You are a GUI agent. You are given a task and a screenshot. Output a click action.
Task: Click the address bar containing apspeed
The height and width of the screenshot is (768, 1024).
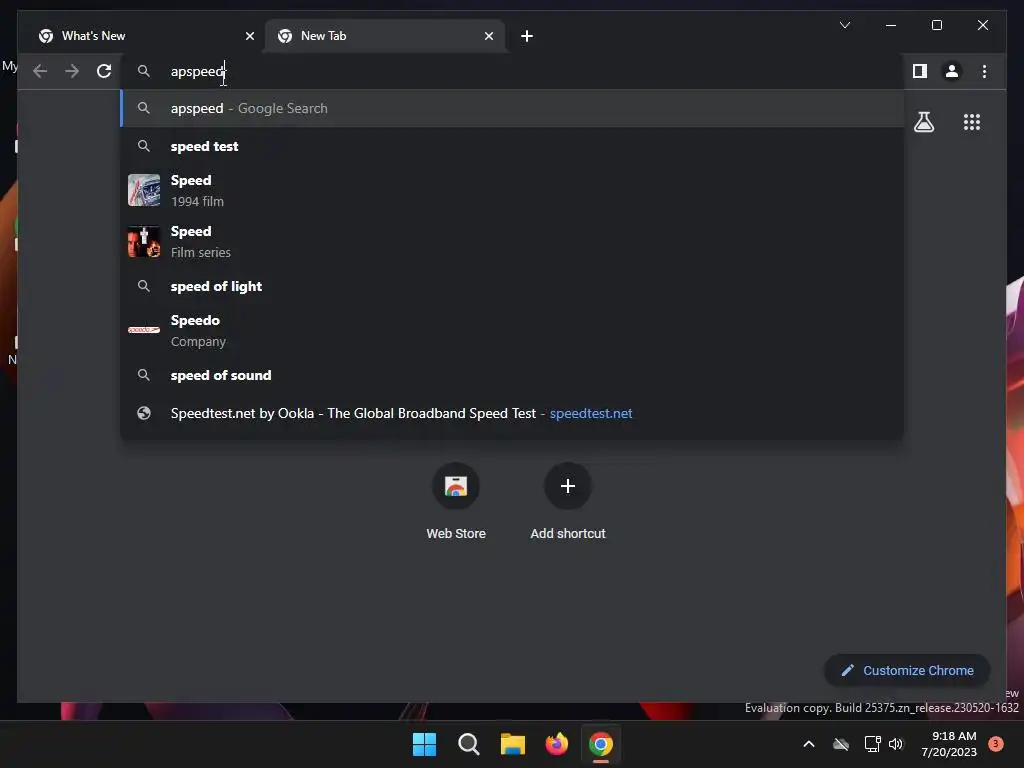(x=513, y=71)
